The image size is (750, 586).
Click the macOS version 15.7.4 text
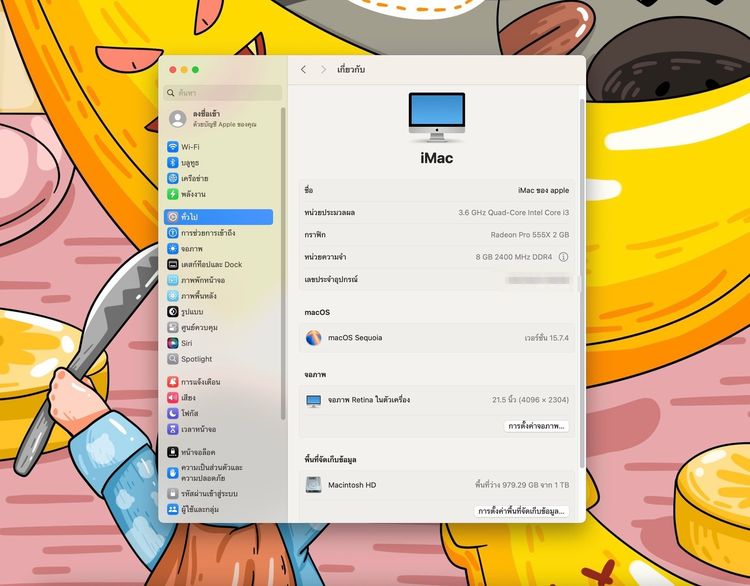(x=547, y=338)
